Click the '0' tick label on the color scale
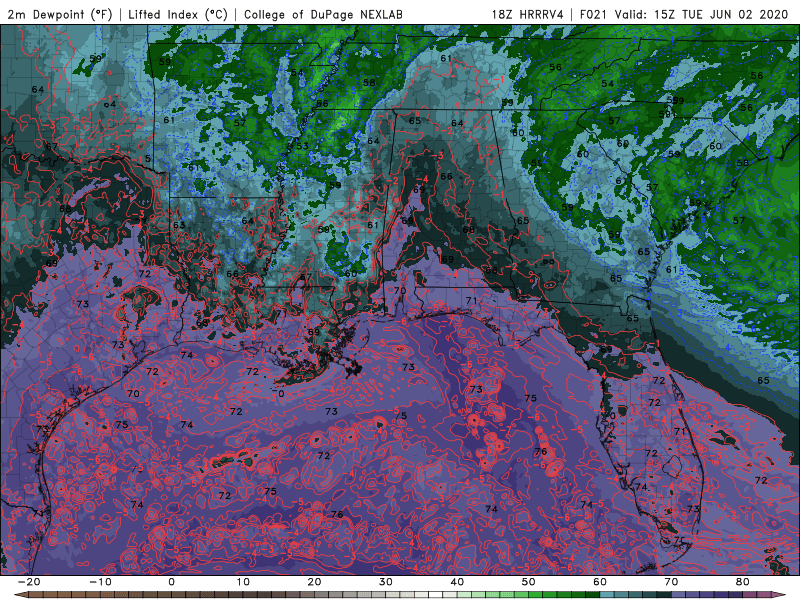 pos(171,582)
